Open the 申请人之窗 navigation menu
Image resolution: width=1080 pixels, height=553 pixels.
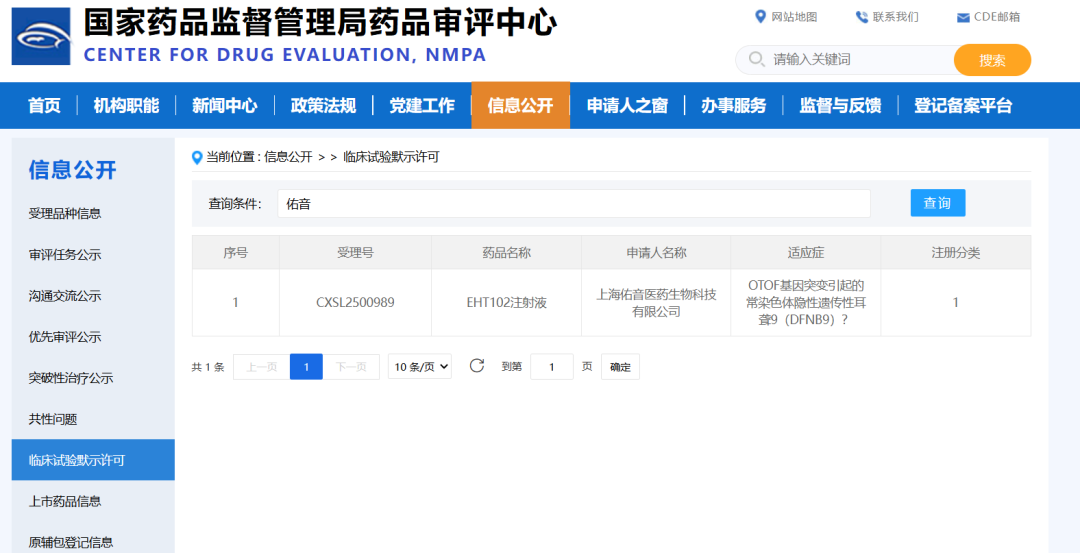627,105
